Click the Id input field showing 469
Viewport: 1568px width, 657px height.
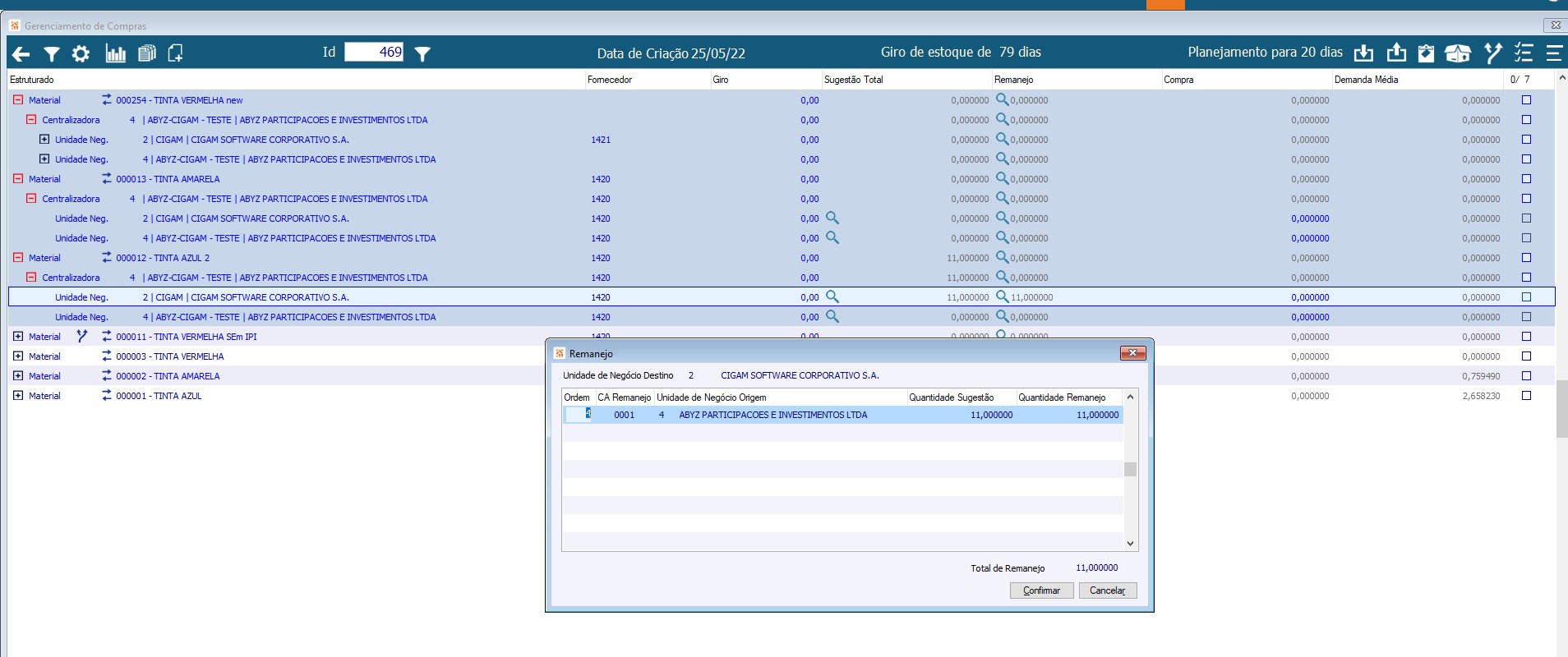373,53
